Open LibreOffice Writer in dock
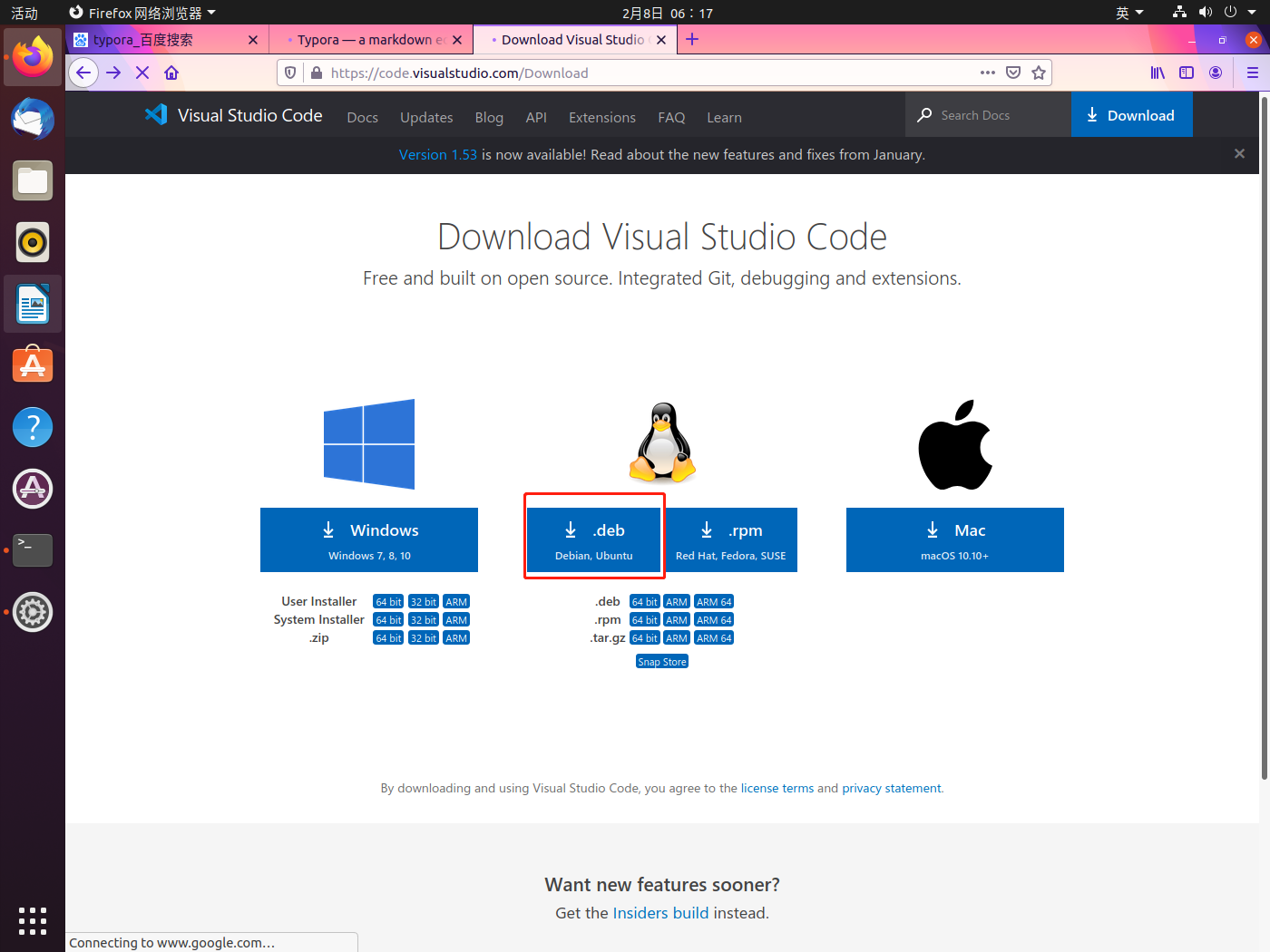1270x952 pixels. pos(33,304)
